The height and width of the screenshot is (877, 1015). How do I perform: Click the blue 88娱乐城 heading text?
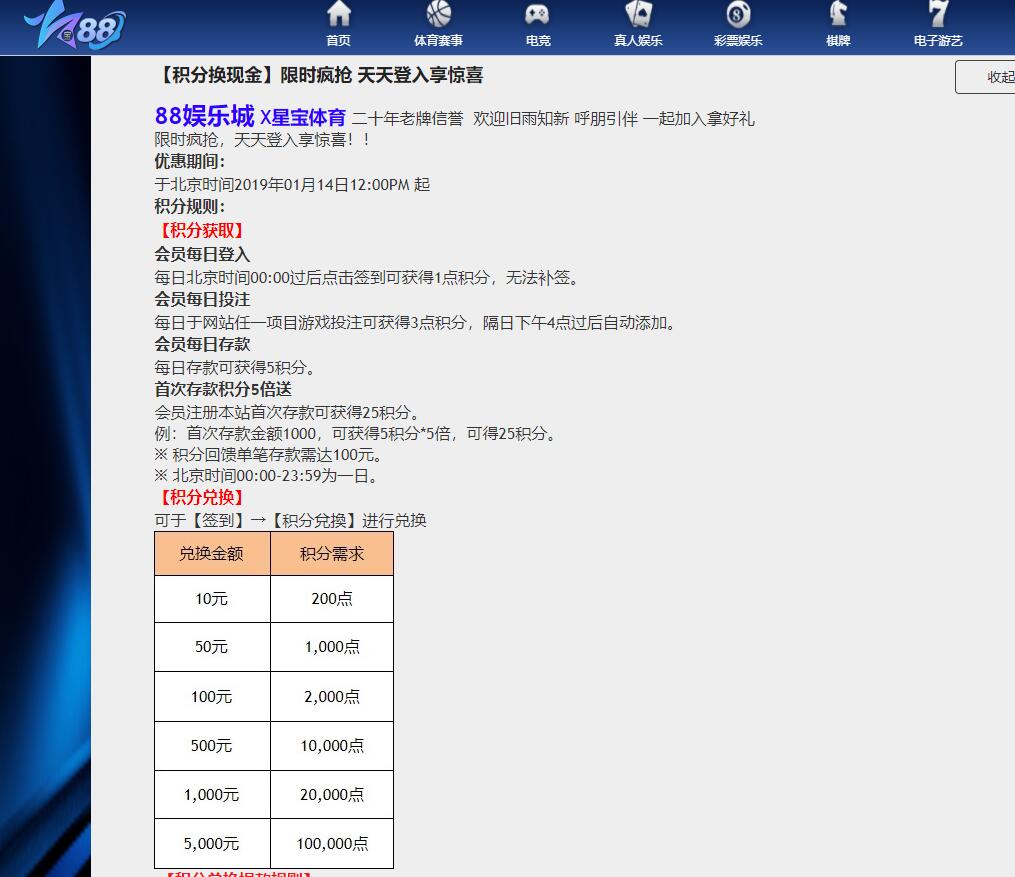coord(204,116)
